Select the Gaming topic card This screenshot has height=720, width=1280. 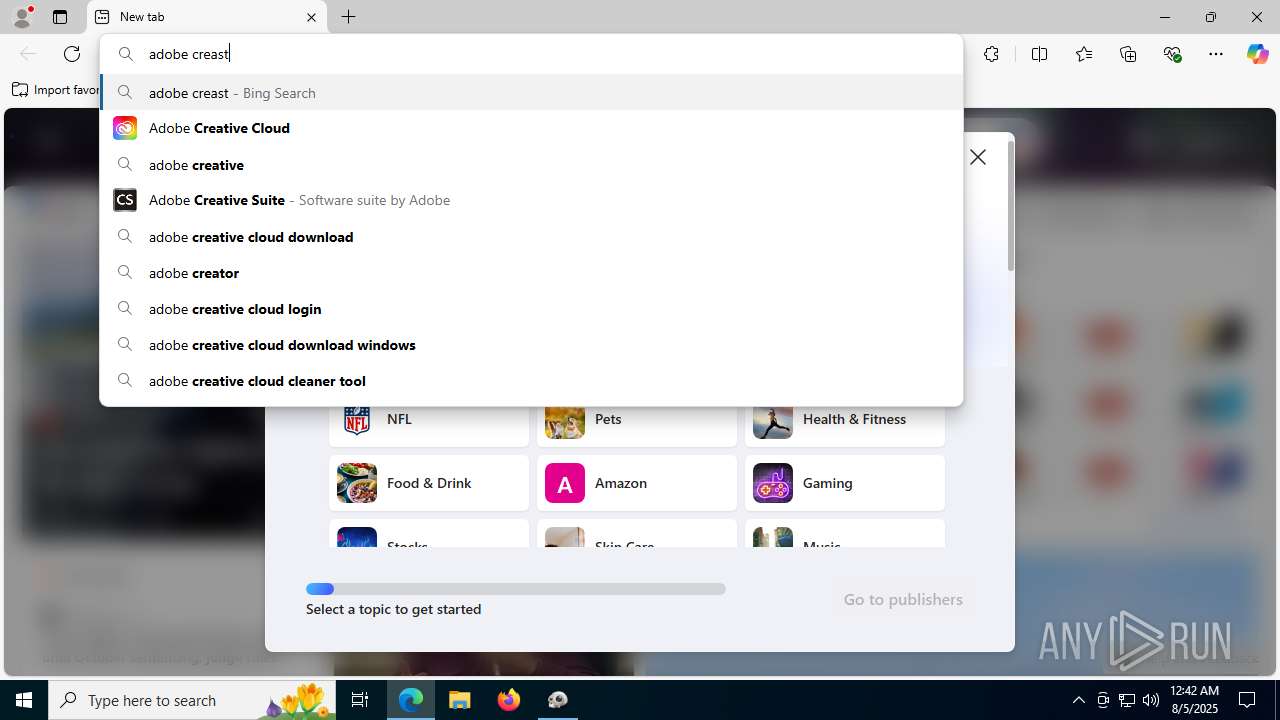tap(845, 483)
